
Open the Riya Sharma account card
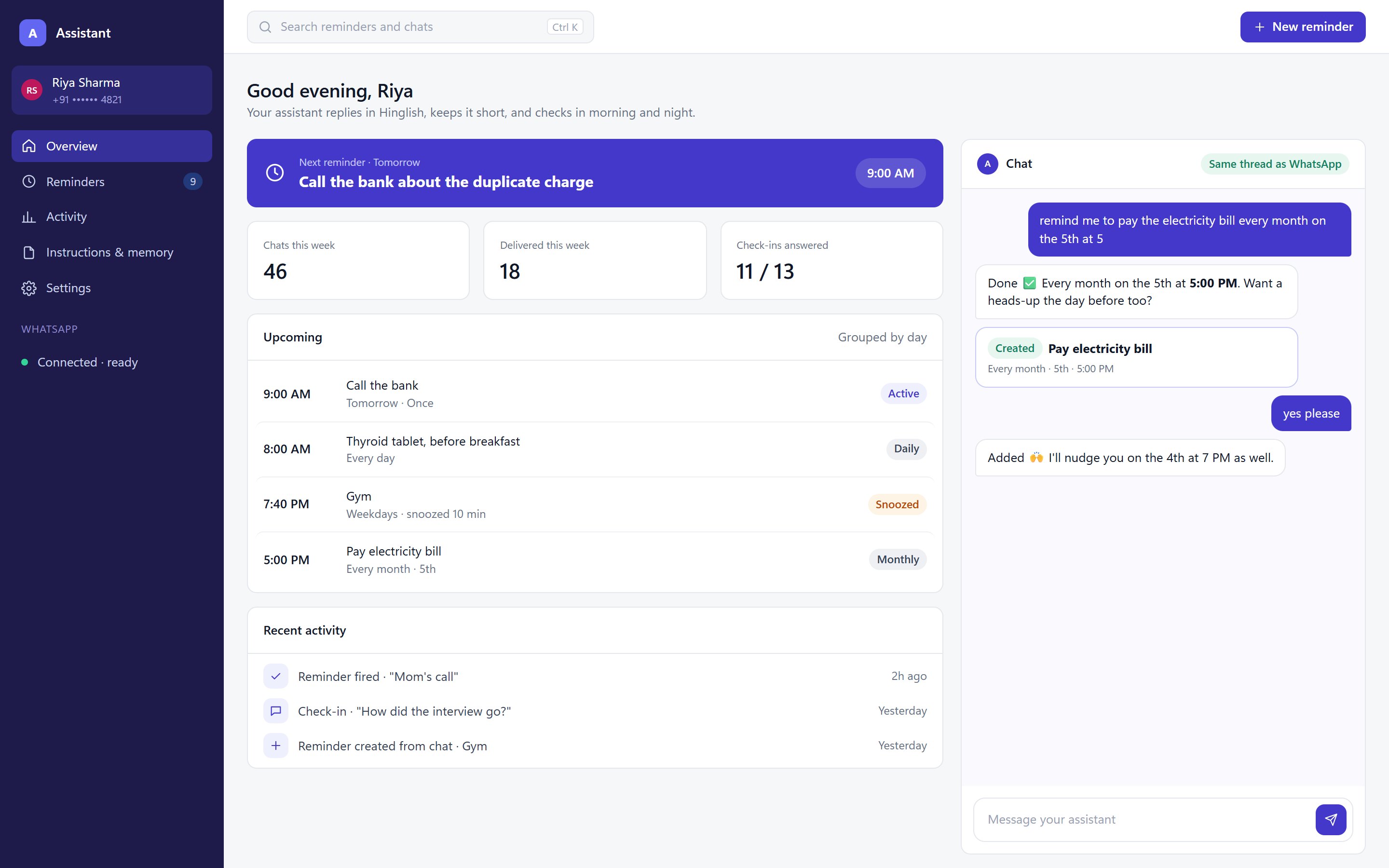point(112,90)
